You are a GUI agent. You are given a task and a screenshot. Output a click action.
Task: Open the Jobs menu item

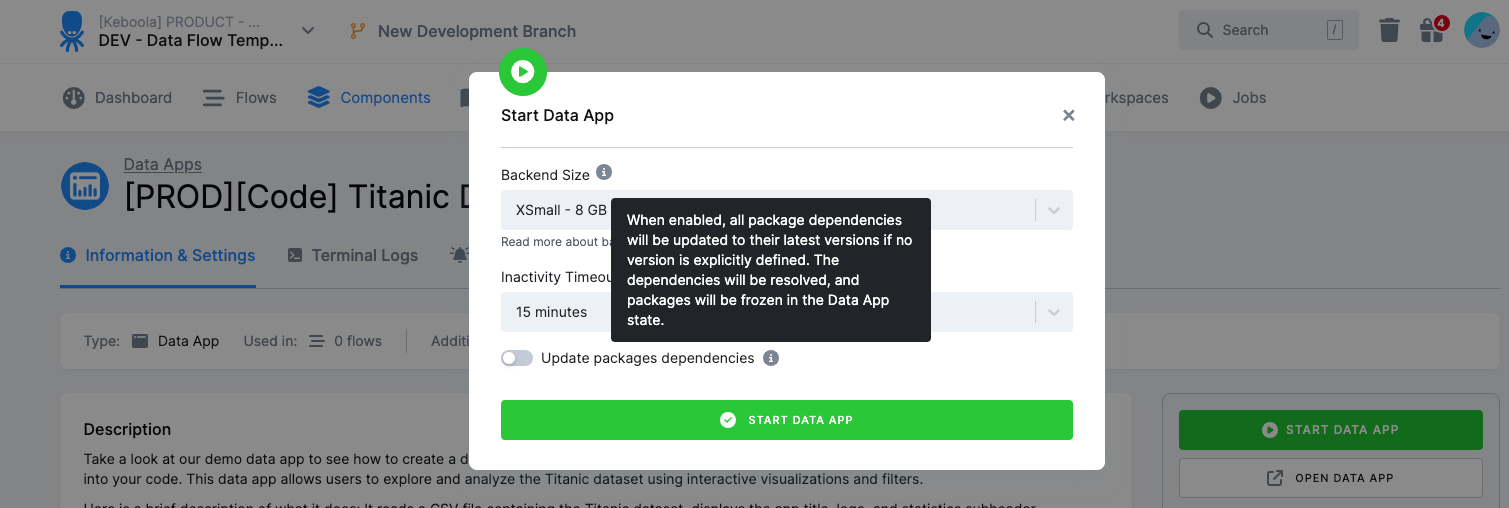pyautogui.click(x=1233, y=98)
